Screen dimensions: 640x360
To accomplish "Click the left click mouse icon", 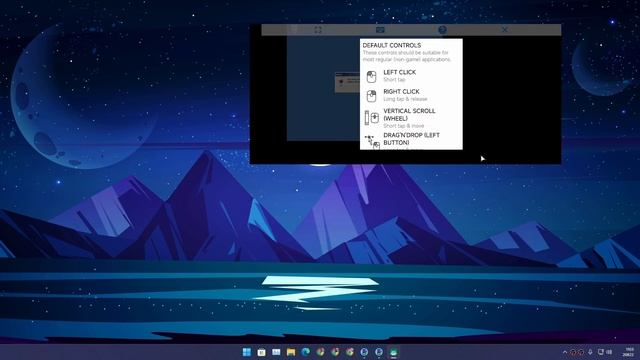I will pos(371,76).
